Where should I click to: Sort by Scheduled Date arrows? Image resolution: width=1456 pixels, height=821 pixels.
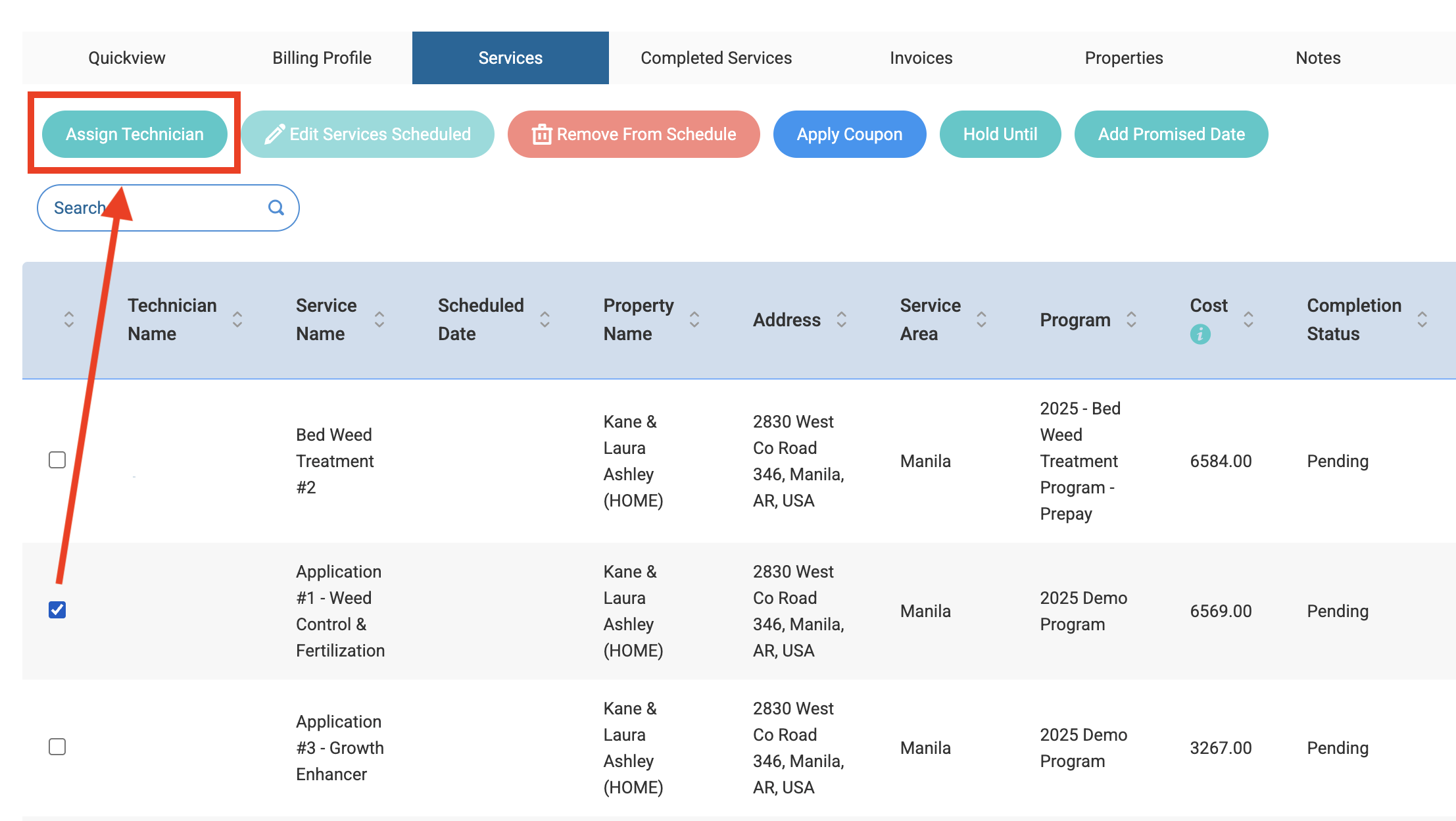545,320
